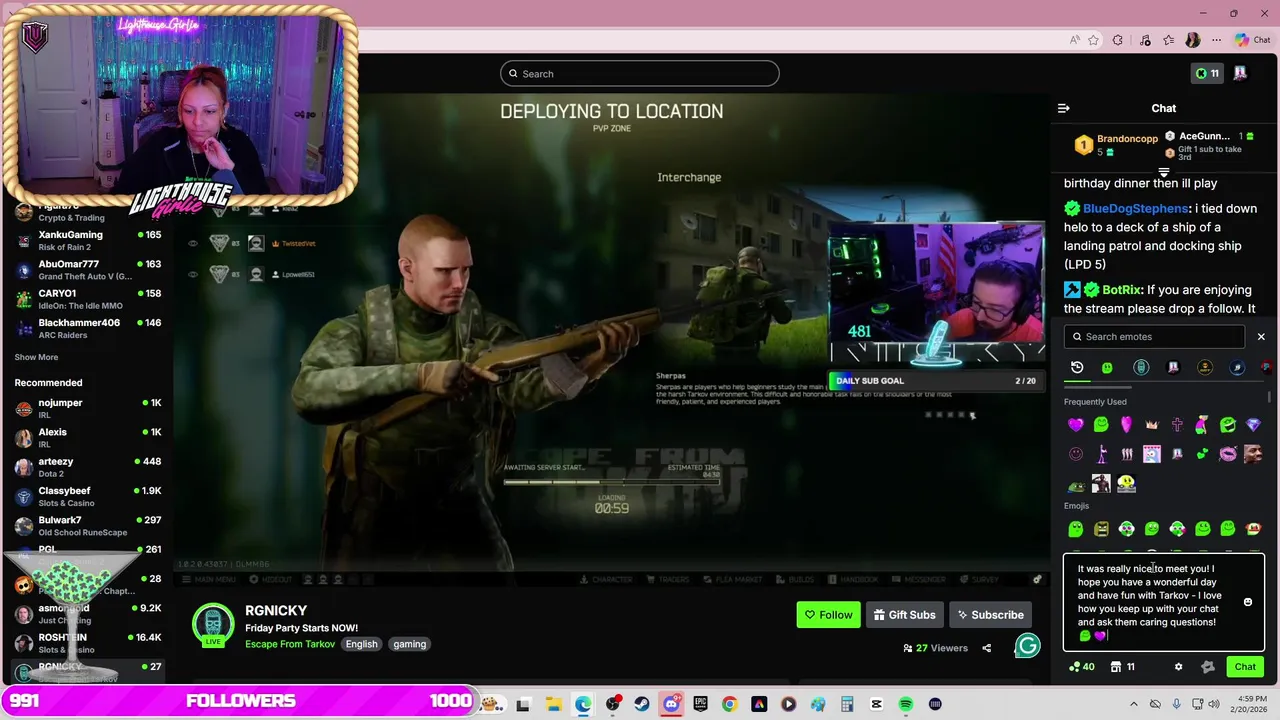Collapse the chat panel with arrow icon
This screenshot has height=720, width=1280.
point(1064,108)
